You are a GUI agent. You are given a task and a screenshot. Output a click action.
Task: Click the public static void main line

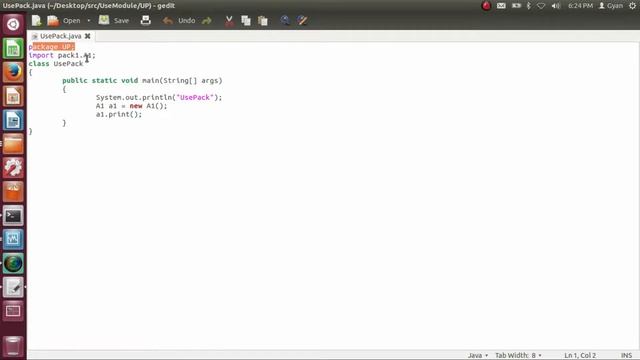point(142,81)
